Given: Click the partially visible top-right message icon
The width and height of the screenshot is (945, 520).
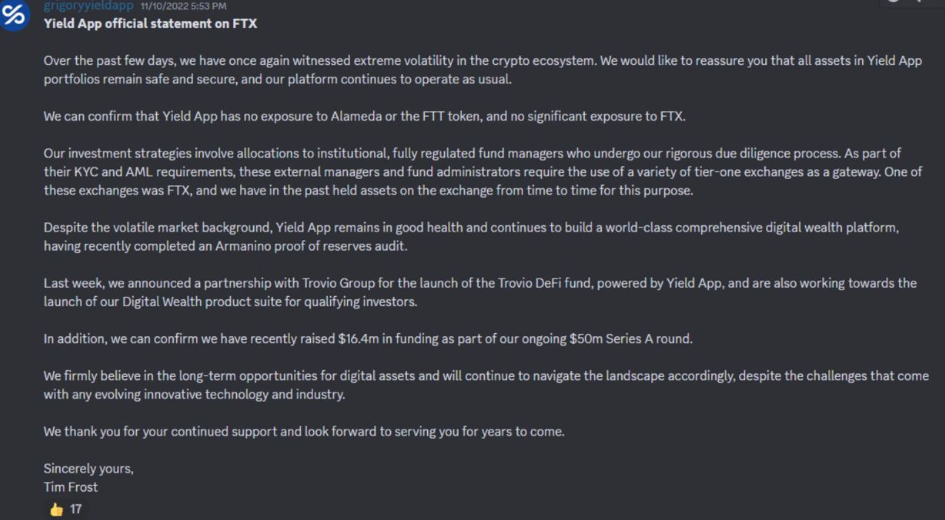Looking at the screenshot, I should pyautogui.click(x=891, y=3).
